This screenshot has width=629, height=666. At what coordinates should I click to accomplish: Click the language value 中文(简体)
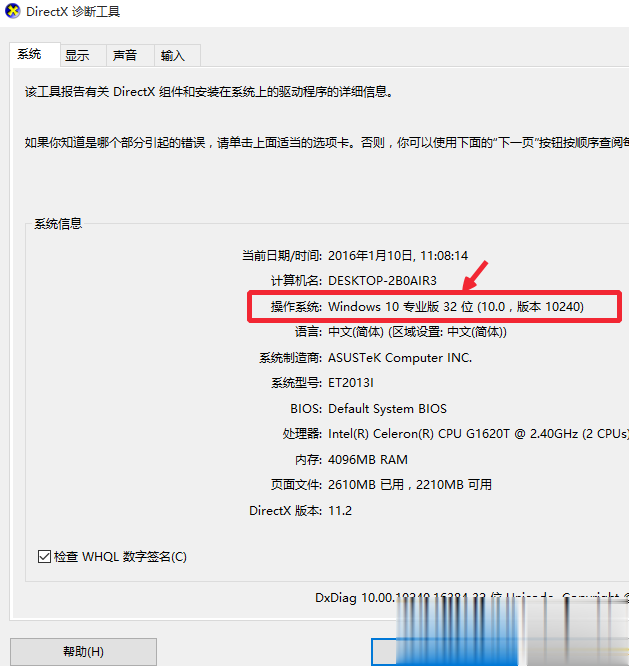tap(356, 332)
